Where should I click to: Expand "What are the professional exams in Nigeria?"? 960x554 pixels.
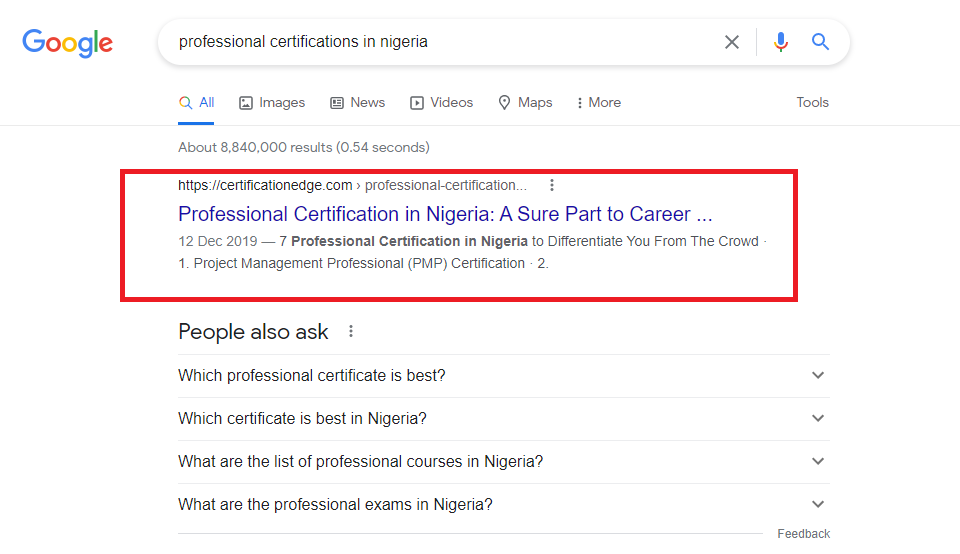coord(504,504)
